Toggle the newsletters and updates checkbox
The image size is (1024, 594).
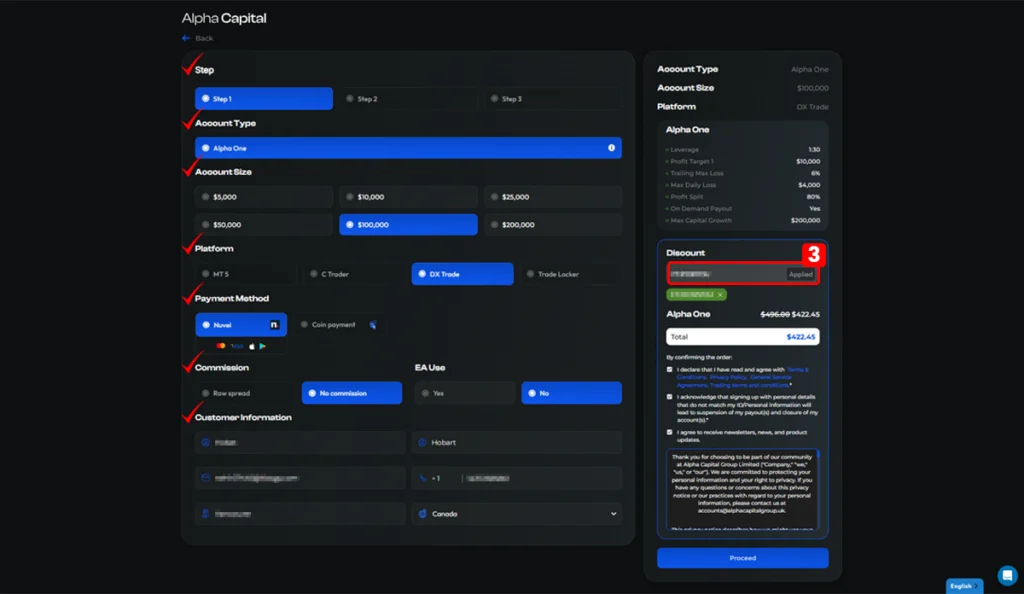click(669, 432)
